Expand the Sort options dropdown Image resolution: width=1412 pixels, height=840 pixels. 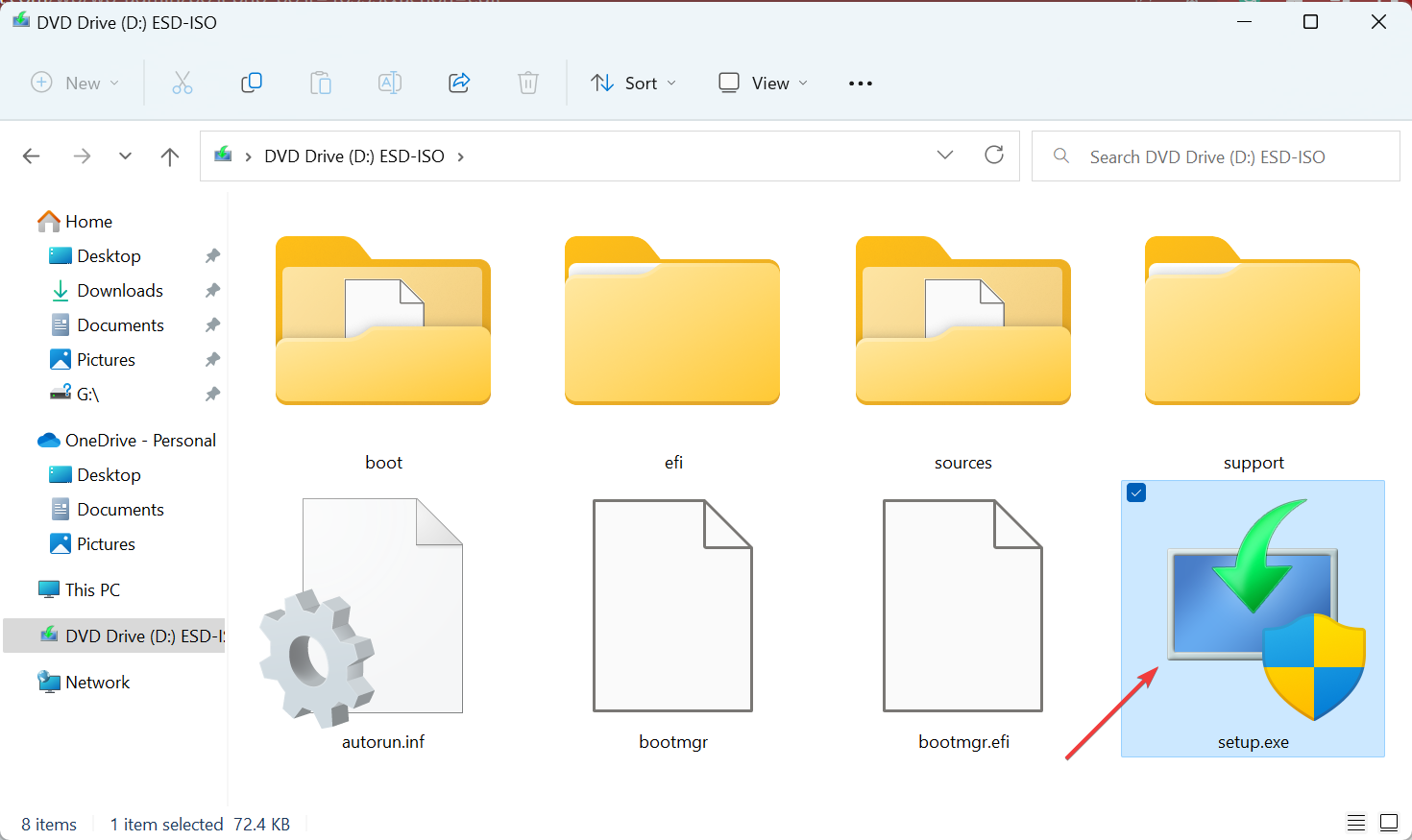coord(634,84)
